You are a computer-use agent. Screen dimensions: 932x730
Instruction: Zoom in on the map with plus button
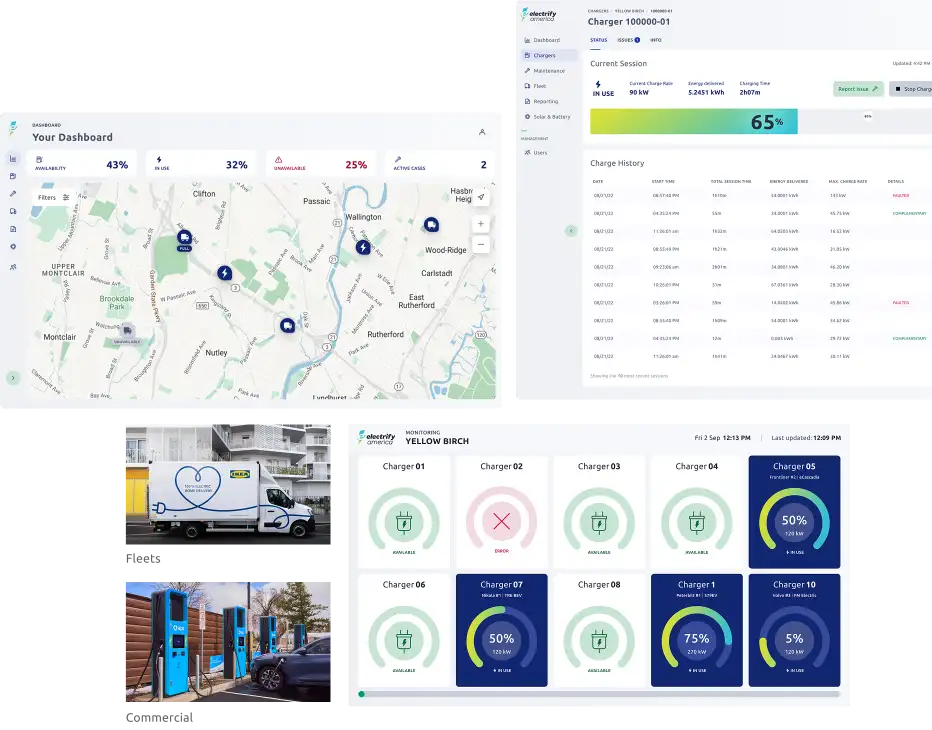point(481,224)
